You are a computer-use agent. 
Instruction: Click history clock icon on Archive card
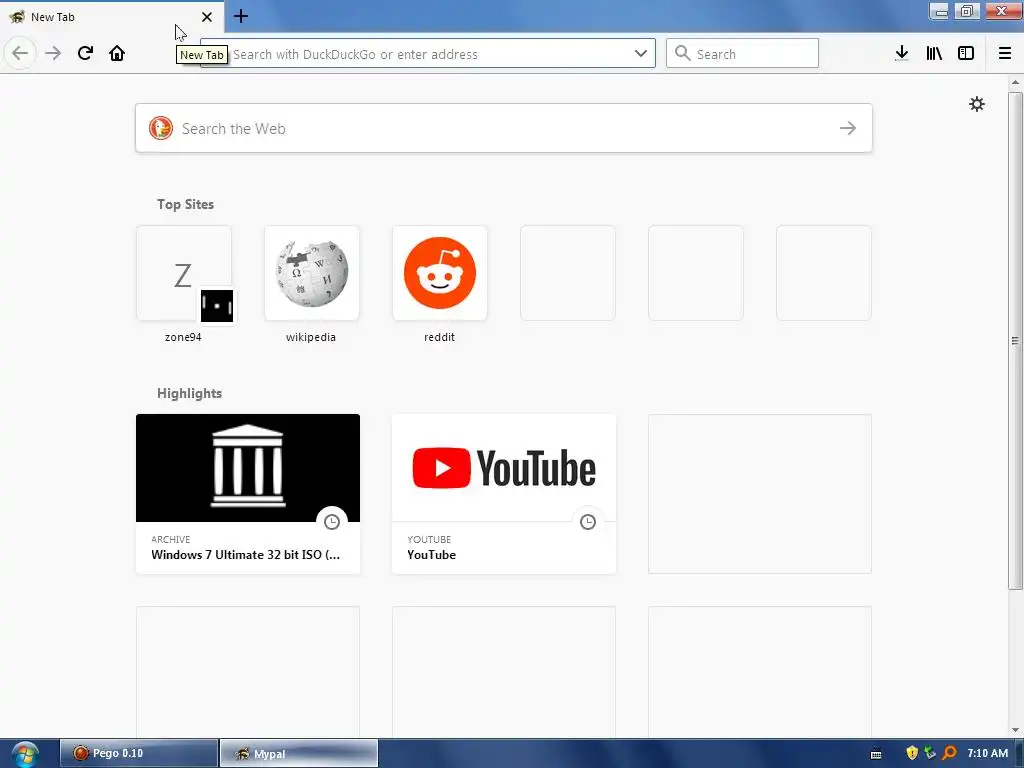pos(332,522)
